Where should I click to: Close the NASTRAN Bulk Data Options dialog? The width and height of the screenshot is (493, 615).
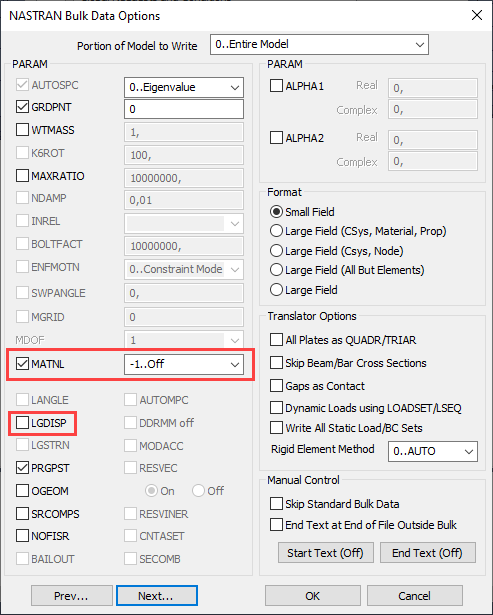(x=477, y=16)
